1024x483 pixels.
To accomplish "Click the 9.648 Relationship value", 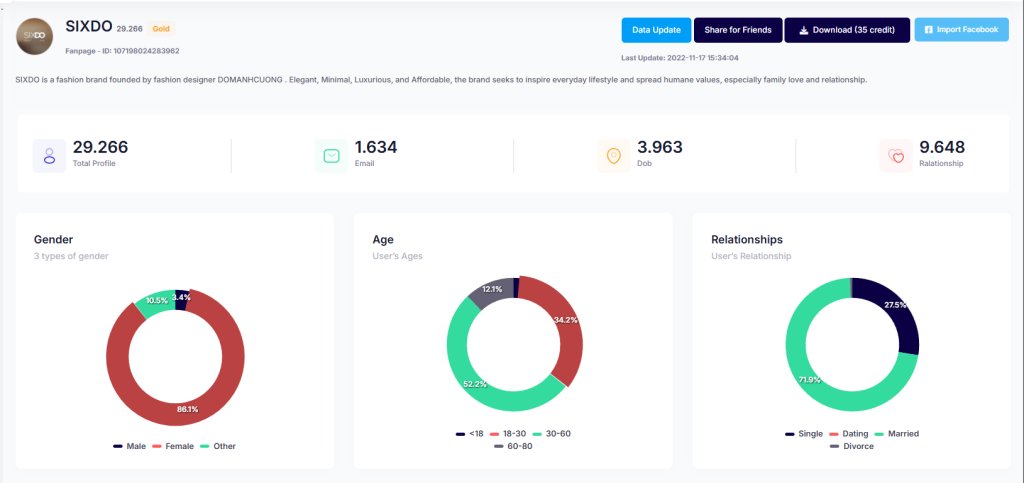I will 942,148.
